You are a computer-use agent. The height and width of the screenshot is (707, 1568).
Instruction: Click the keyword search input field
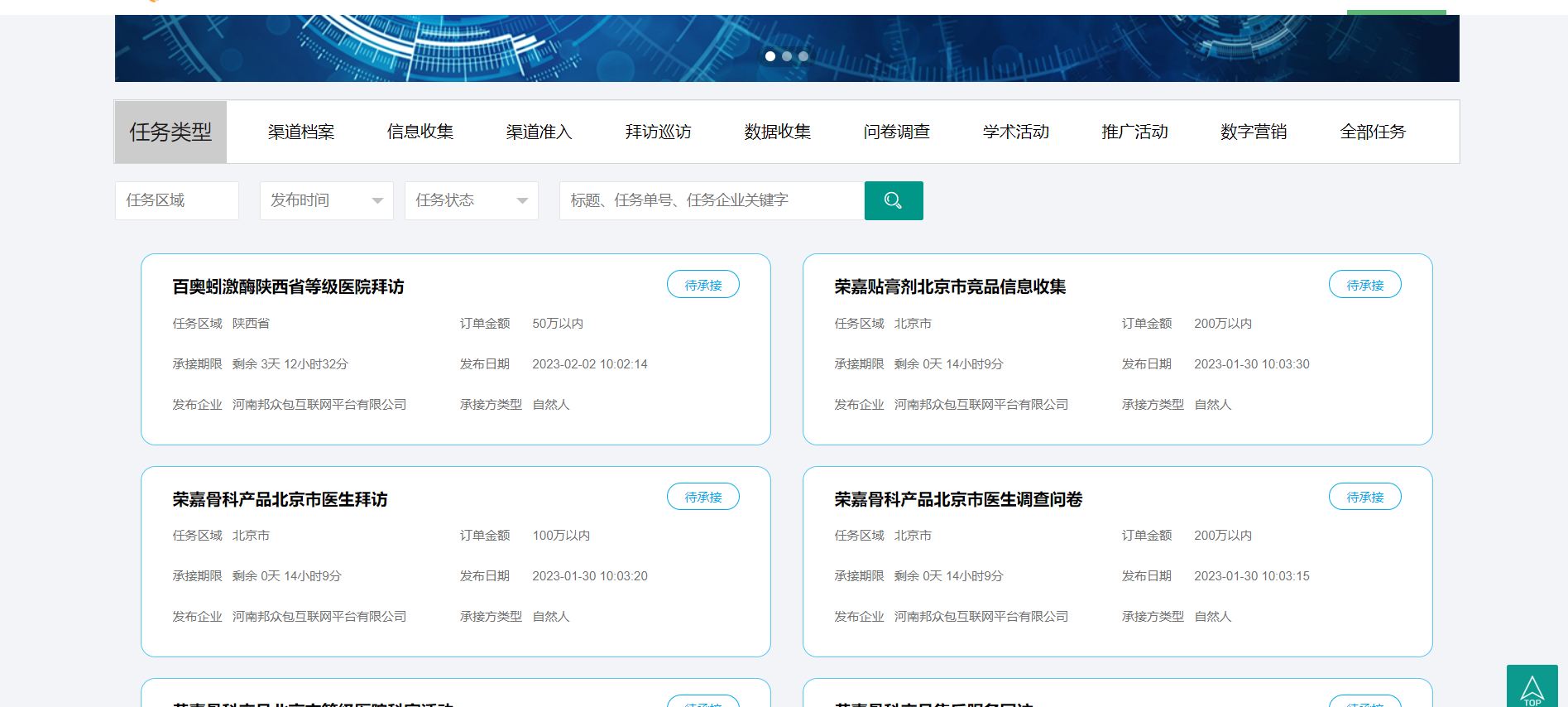(712, 200)
